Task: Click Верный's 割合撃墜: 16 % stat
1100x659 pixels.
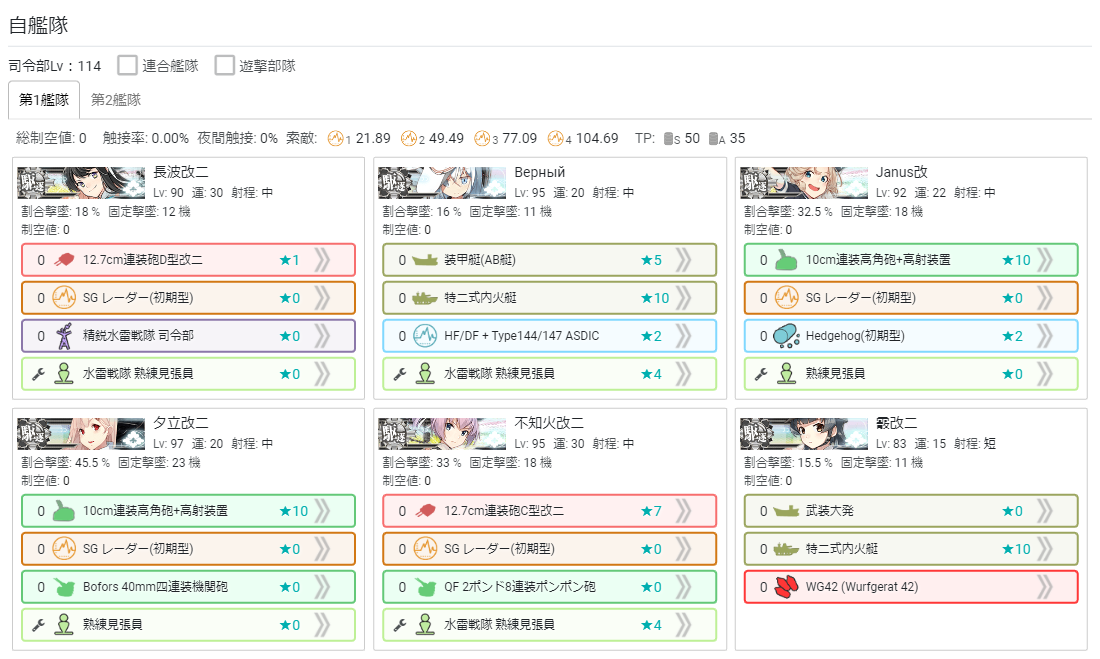Action: (x=422, y=211)
